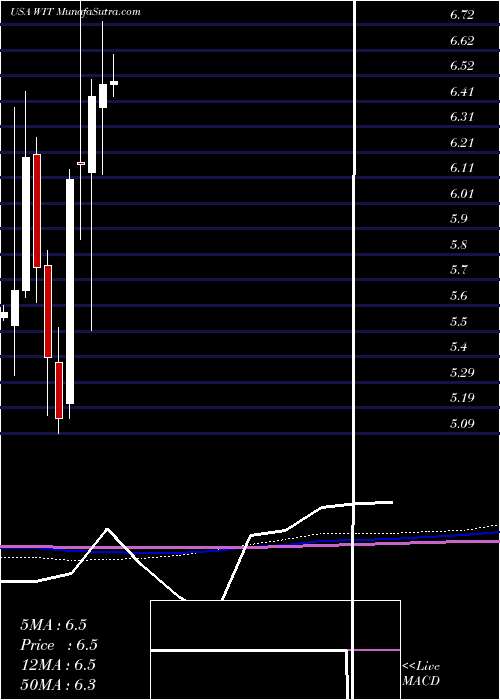Click the 5.6 price axis label

[x=459, y=296]
